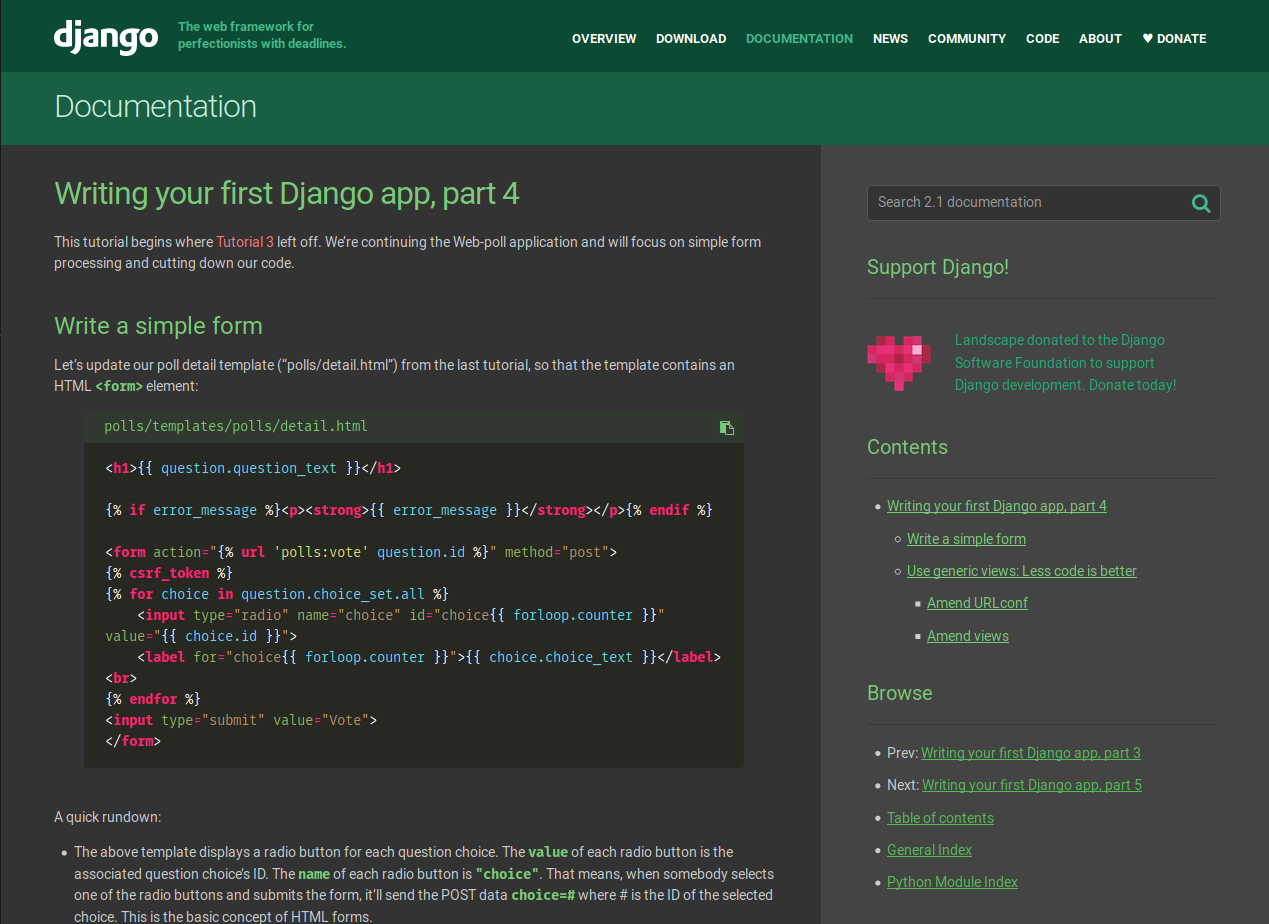Jump to 'Use generic views: Less code is better'

pyautogui.click(x=1022, y=571)
